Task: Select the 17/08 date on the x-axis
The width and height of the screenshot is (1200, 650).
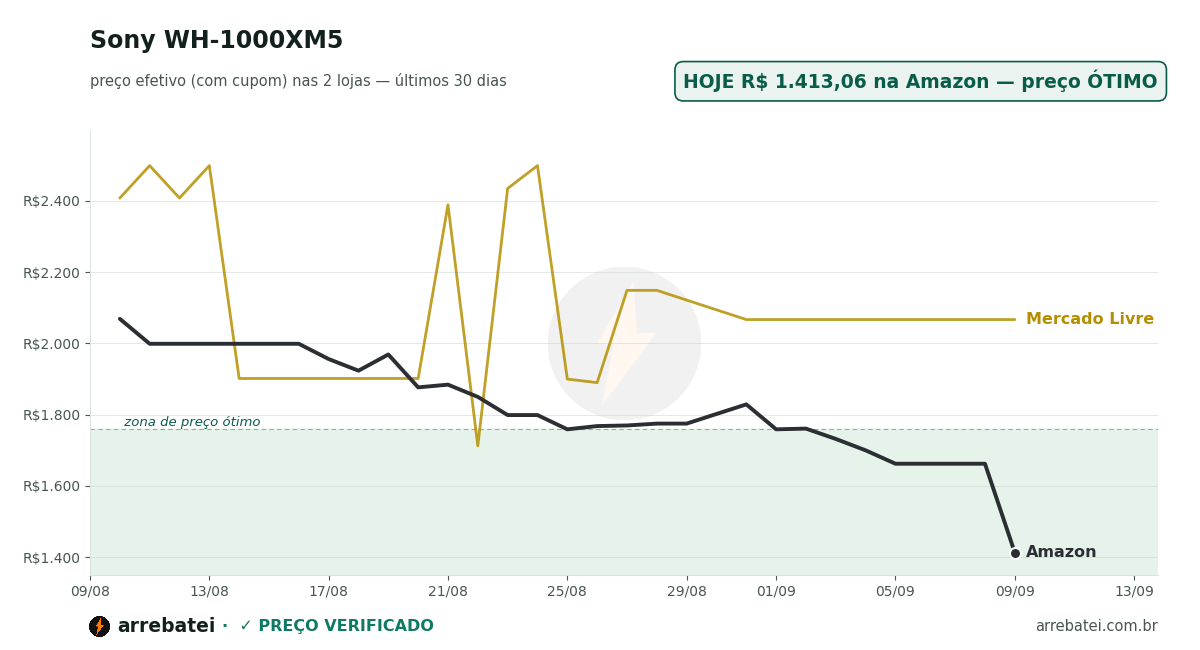Action: point(329,591)
